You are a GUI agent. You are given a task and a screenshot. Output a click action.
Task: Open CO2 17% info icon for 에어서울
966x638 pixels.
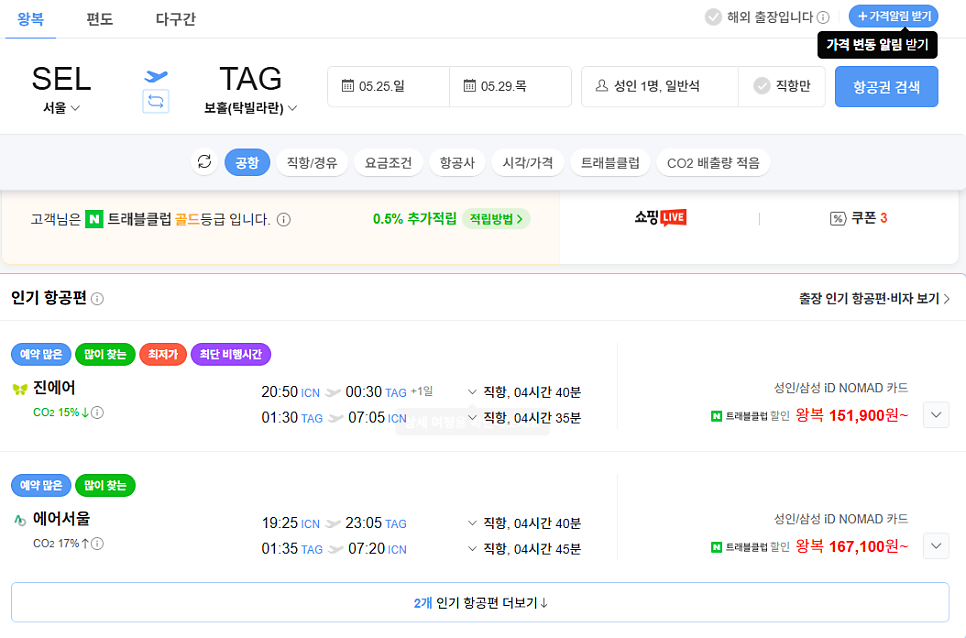click(x=97, y=543)
